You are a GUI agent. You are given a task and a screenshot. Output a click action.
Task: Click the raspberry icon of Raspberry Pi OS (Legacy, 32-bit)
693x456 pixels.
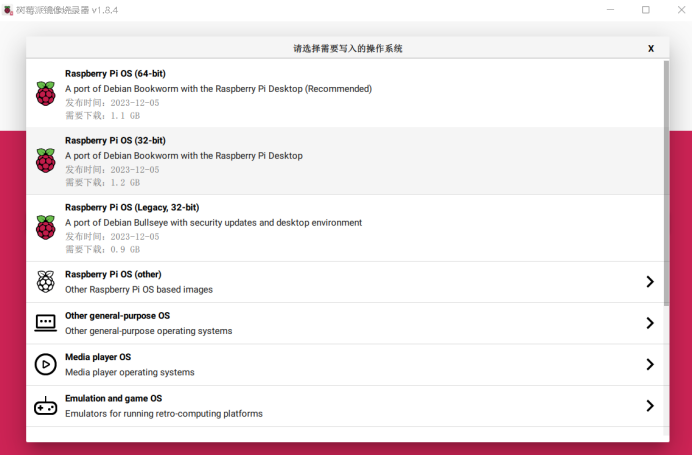point(46,227)
